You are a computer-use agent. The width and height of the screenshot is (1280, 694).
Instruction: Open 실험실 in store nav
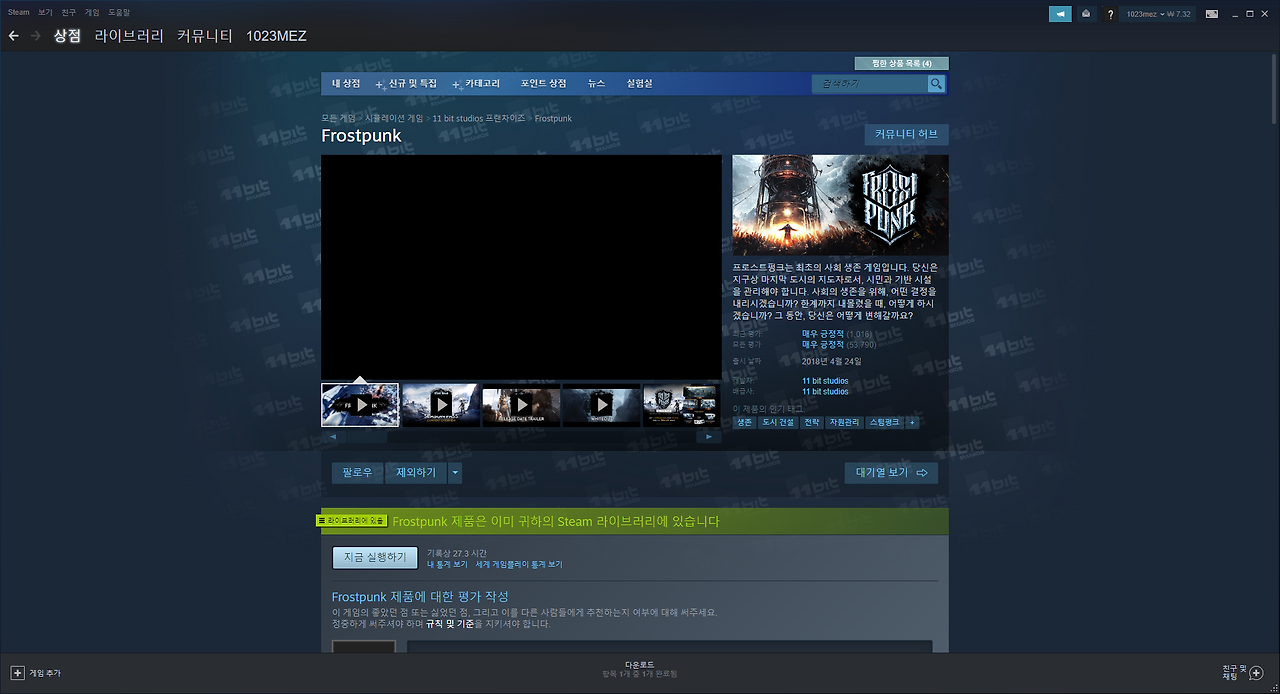(639, 84)
